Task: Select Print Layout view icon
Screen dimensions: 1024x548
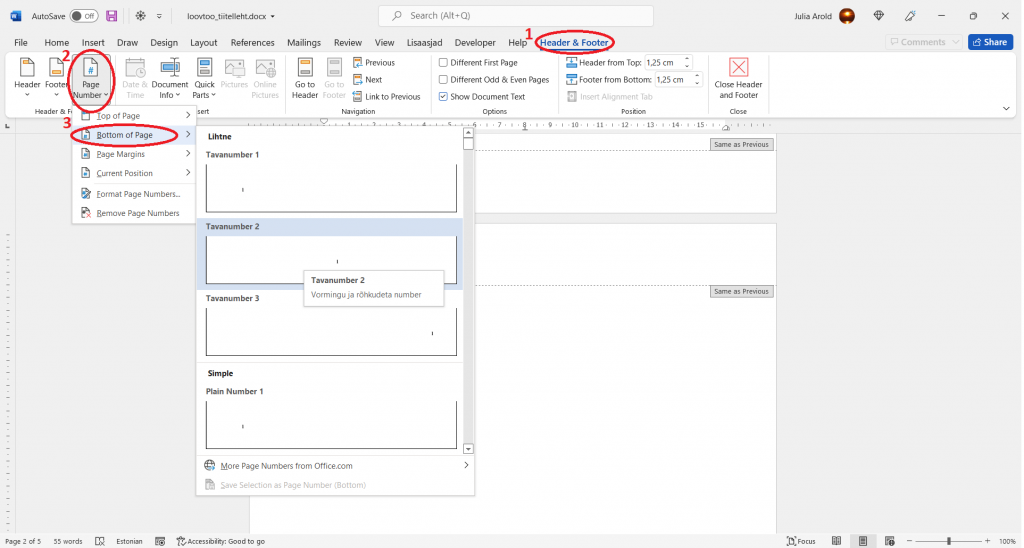Action: [863, 541]
